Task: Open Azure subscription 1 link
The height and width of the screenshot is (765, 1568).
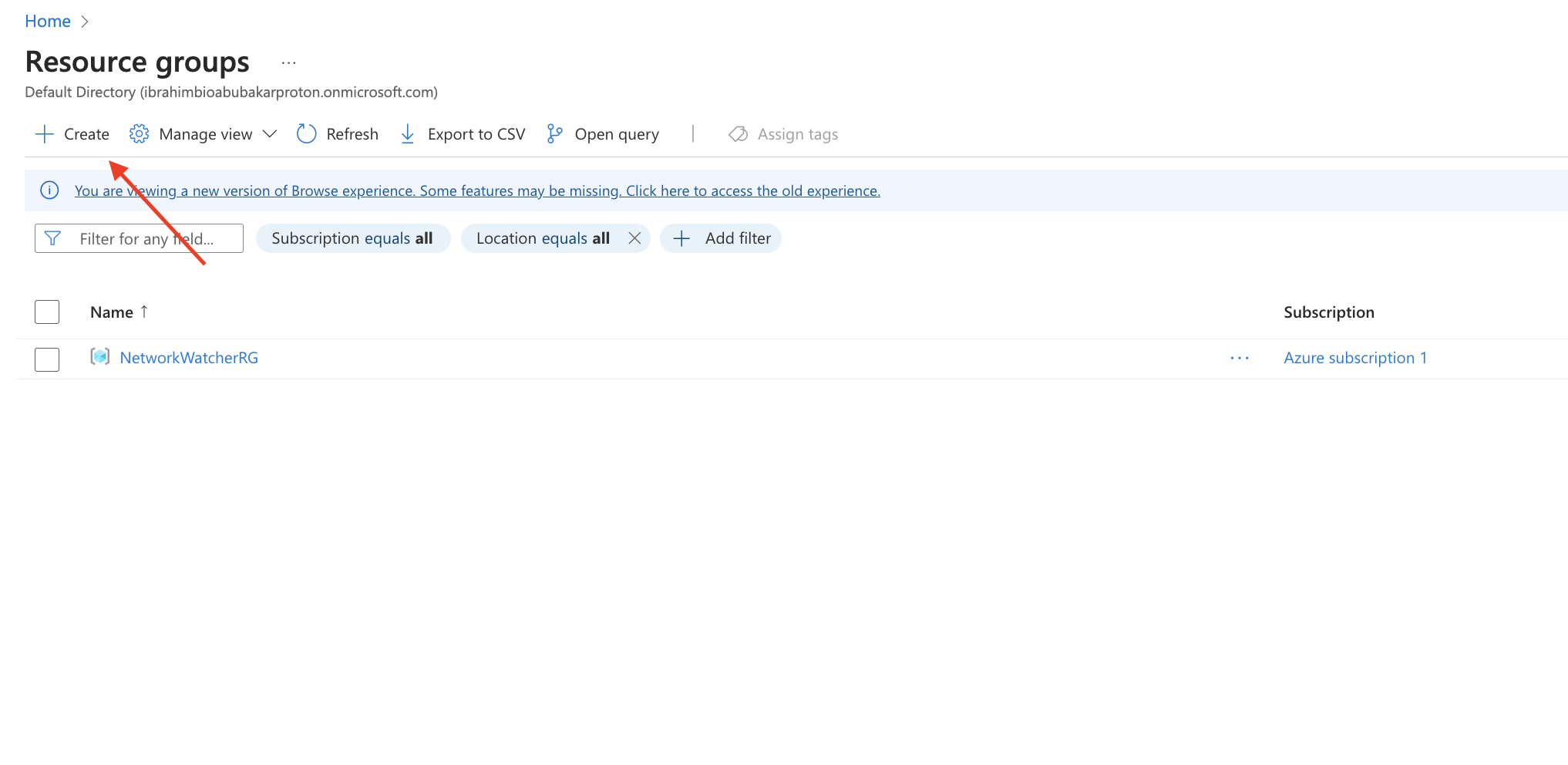Action: 1355,358
